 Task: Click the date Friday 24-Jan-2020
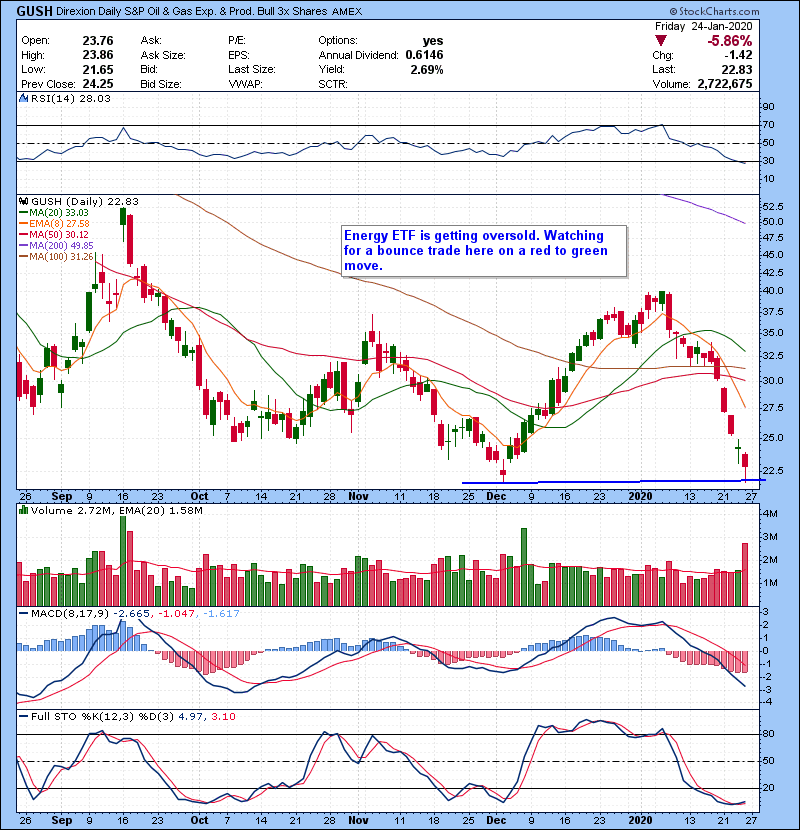pos(703,26)
